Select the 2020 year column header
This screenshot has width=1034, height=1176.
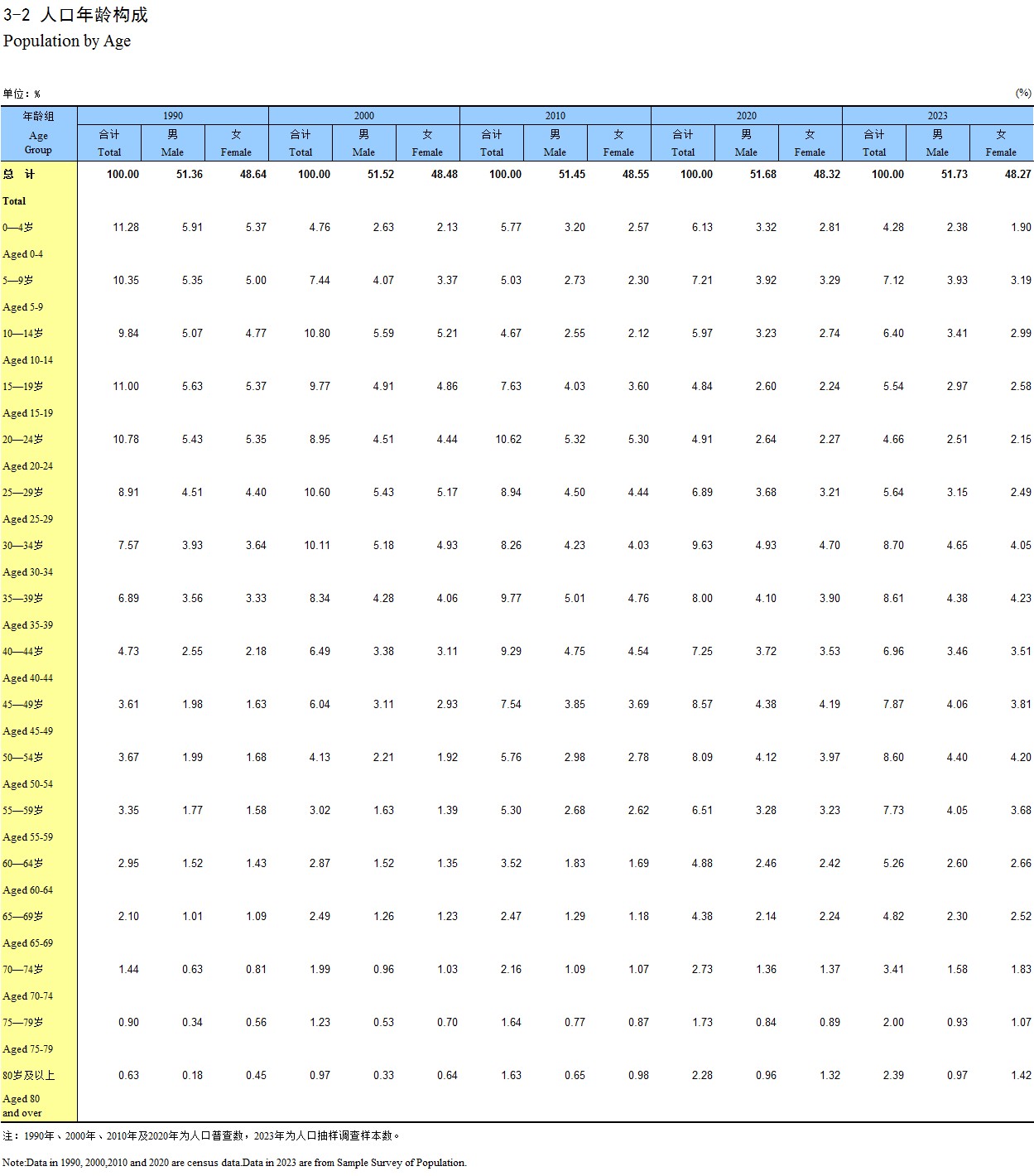(747, 116)
